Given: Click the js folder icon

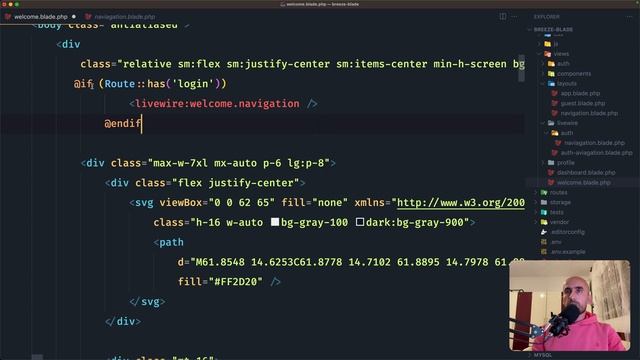Looking at the screenshot, I should 548,44.
